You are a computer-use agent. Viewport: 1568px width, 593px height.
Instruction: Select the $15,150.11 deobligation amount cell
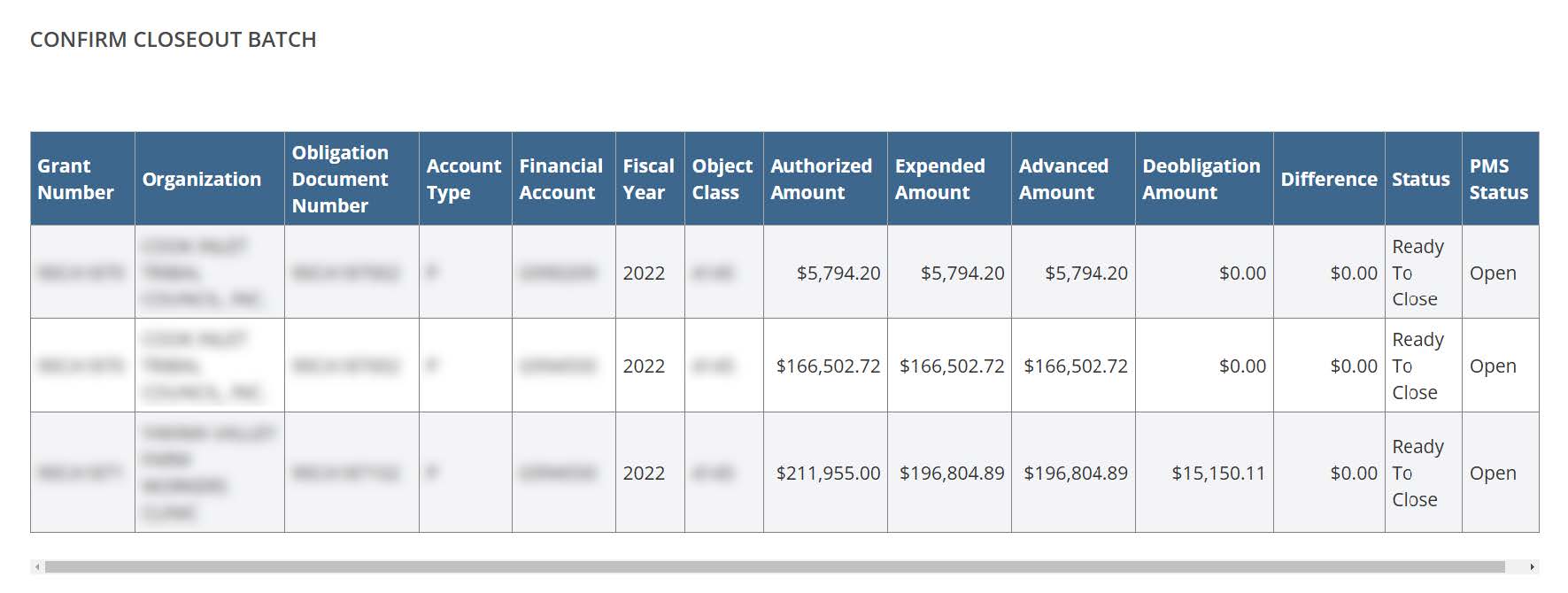coord(1218,474)
